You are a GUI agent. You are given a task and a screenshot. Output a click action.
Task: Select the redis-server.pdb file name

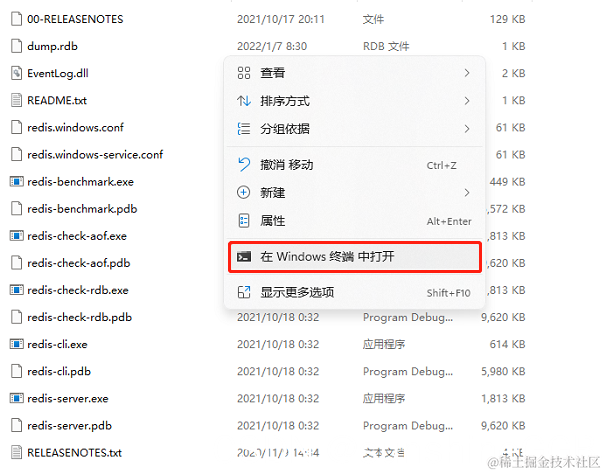(69, 425)
